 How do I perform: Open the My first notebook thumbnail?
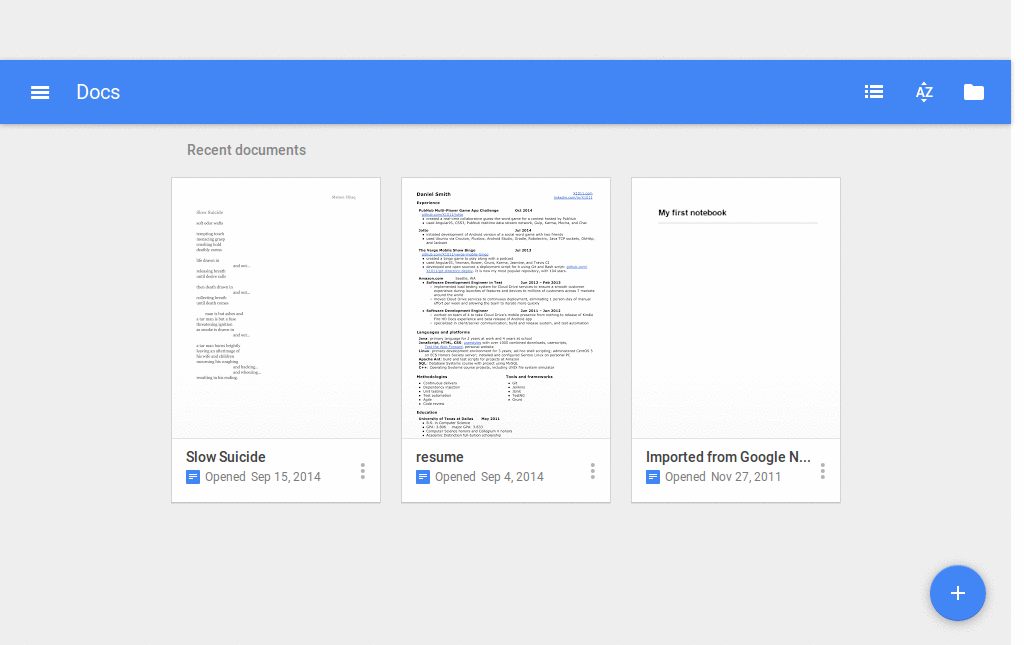[x=736, y=308]
